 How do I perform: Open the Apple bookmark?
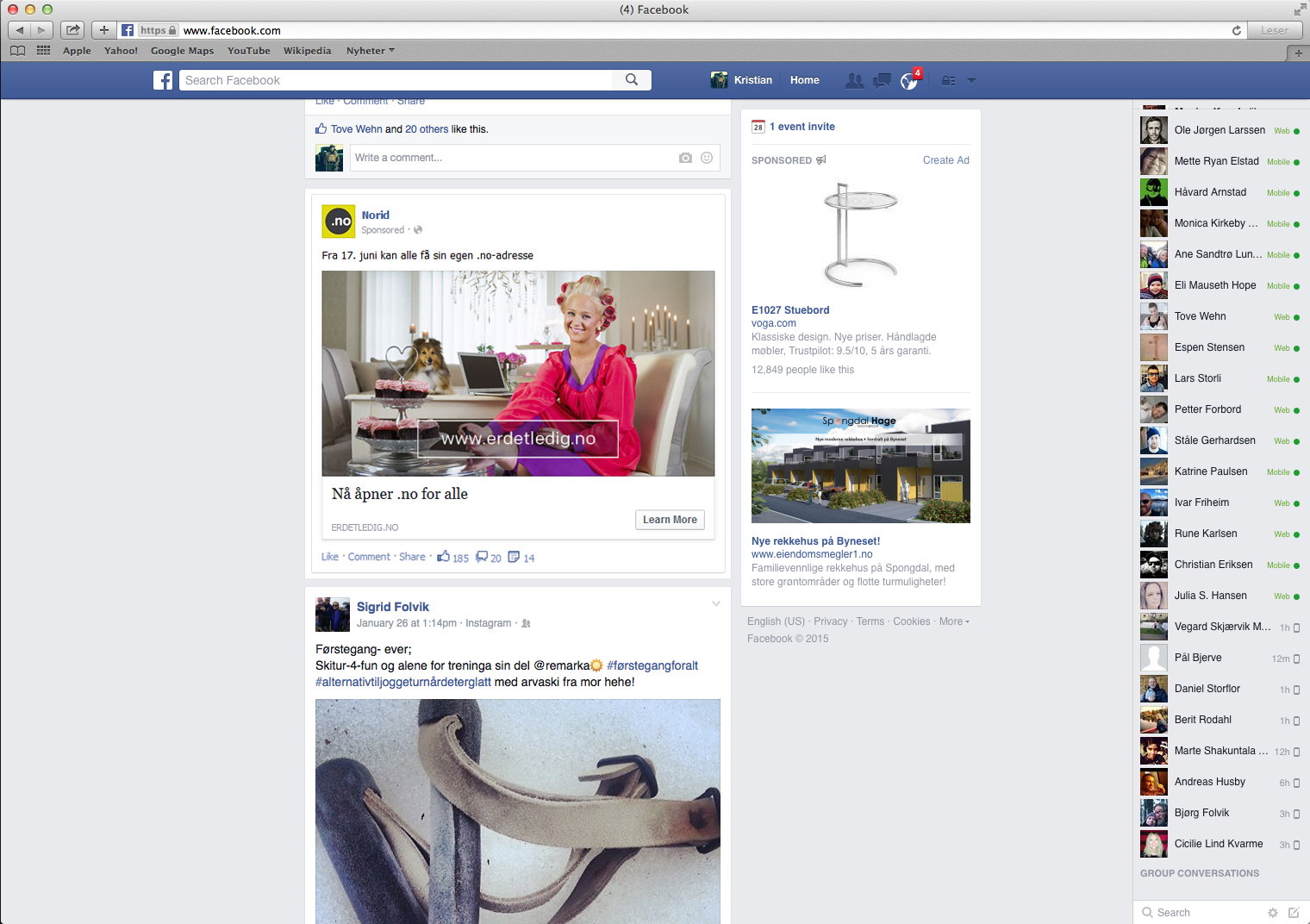click(x=77, y=51)
